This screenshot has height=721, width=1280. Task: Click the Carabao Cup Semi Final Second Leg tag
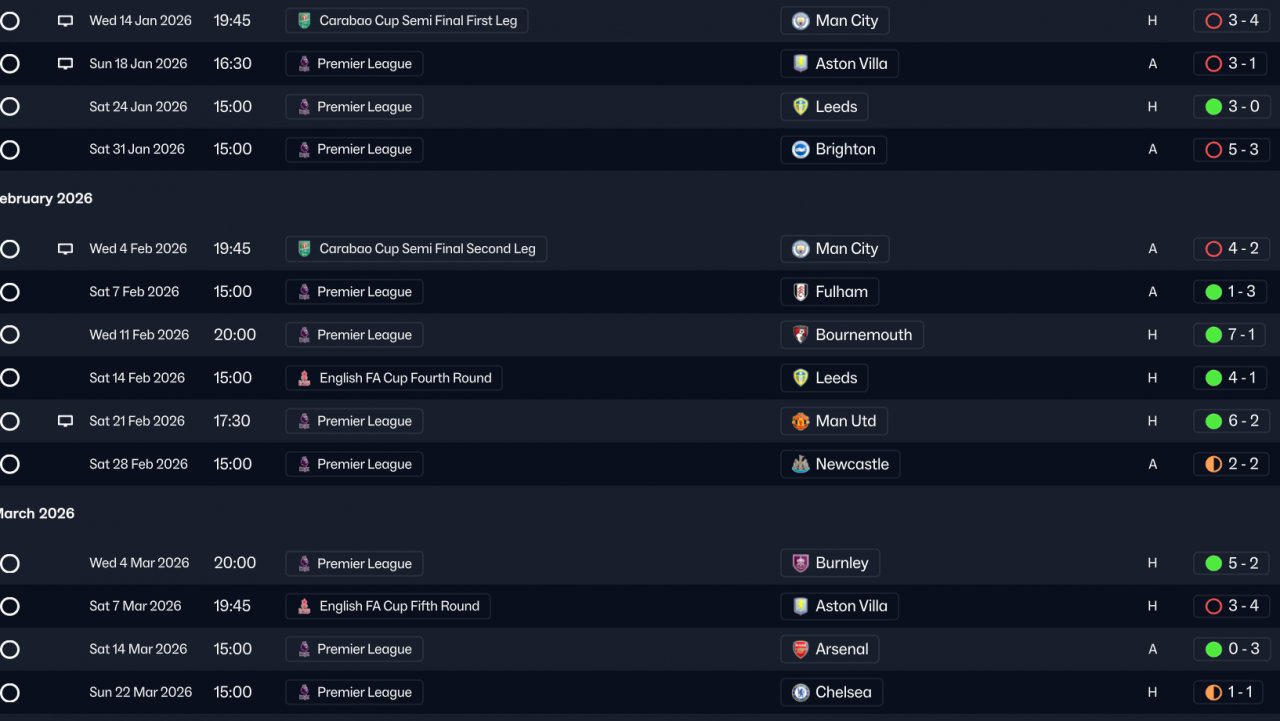click(416, 249)
